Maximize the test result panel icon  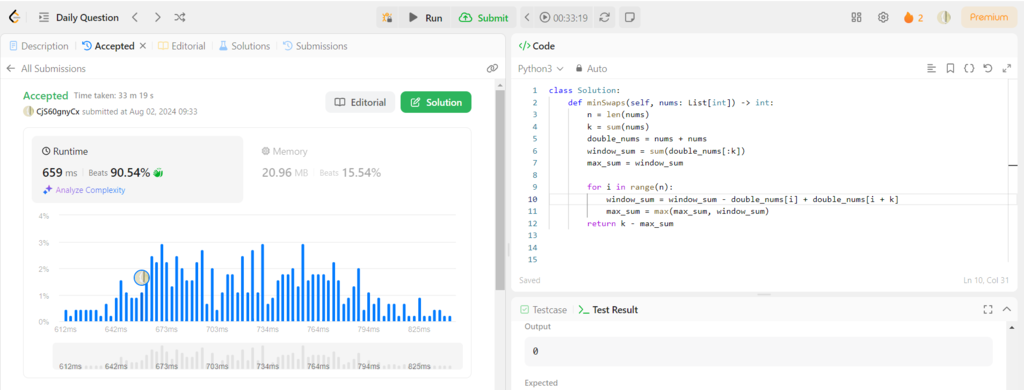pyautogui.click(x=988, y=310)
